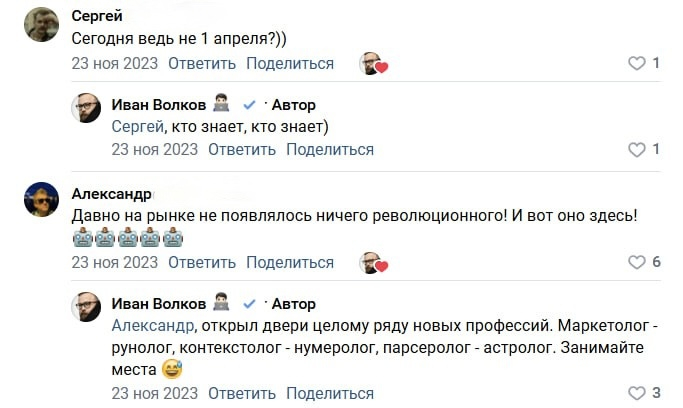Click the verified checkmark in Иван's second reply

click(250, 303)
